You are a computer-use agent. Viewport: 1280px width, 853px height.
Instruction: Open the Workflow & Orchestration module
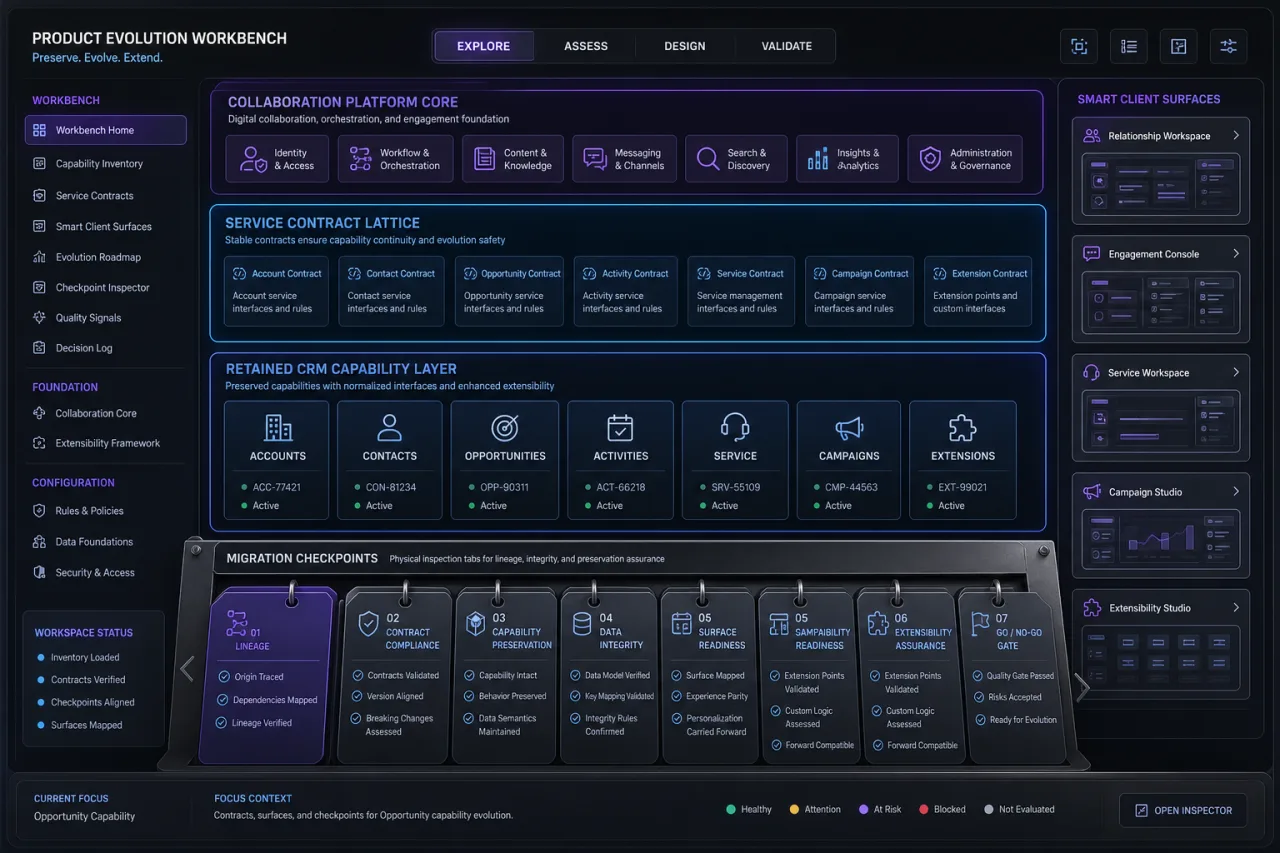click(395, 159)
